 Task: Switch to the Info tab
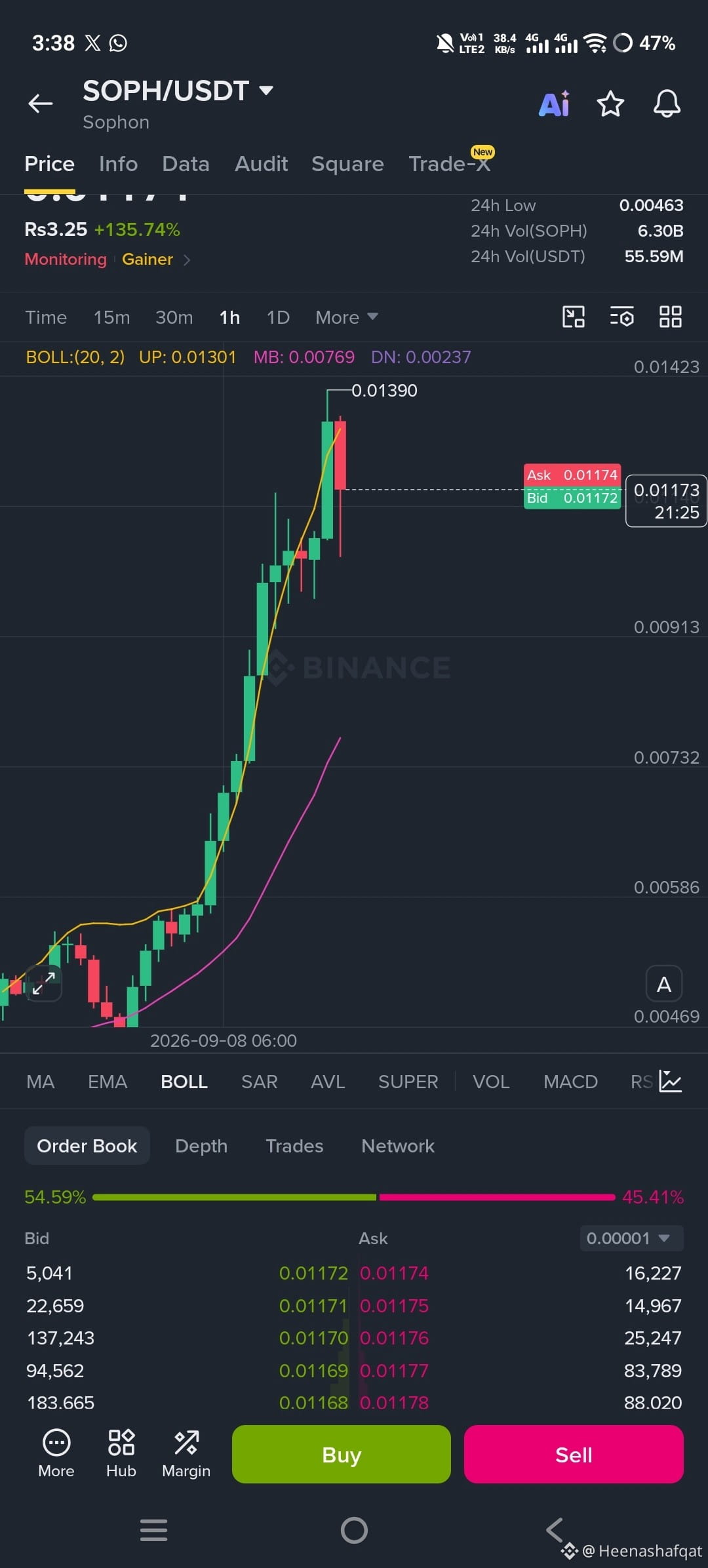118,164
